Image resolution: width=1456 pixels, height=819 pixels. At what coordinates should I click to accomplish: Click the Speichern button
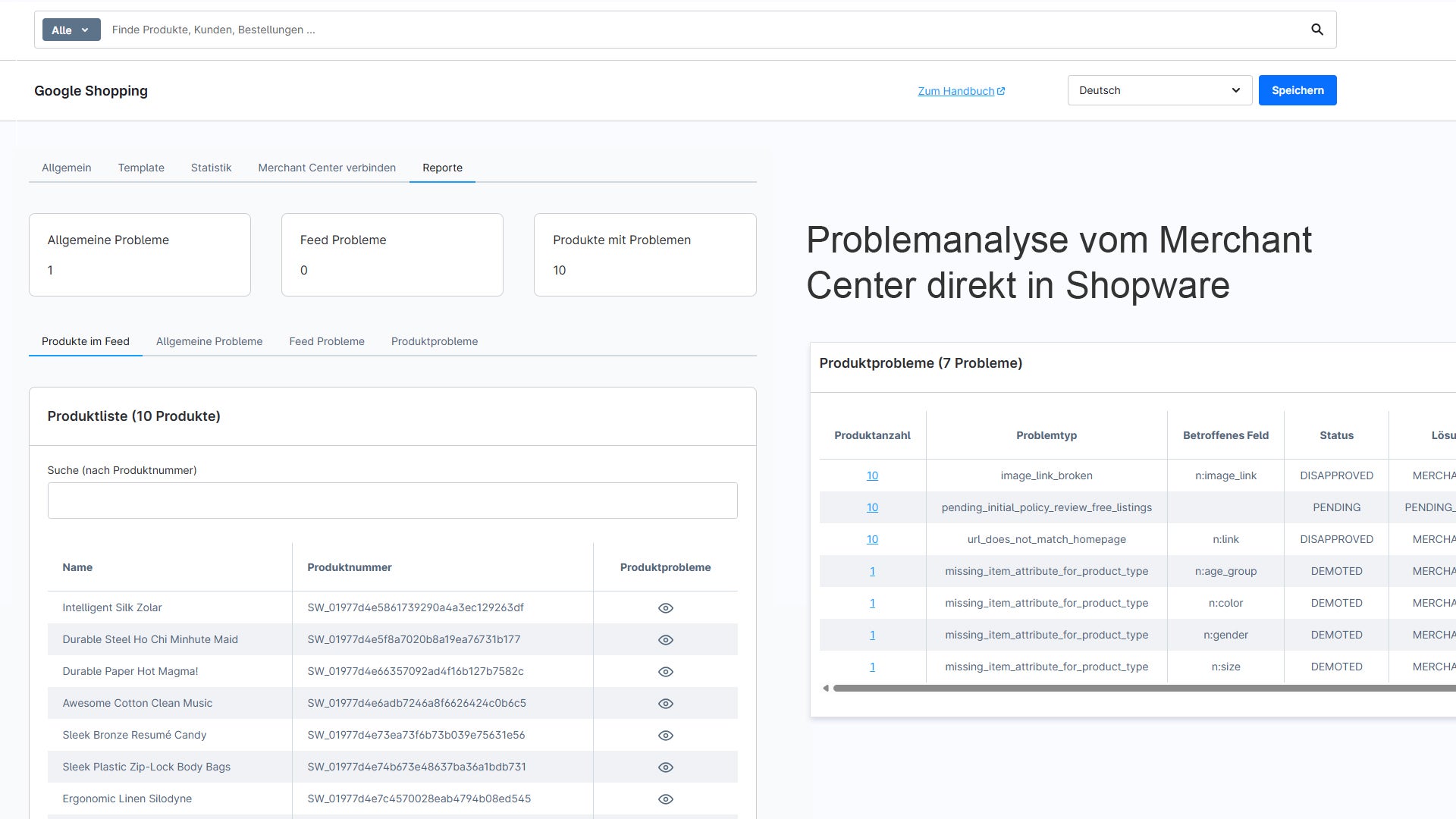pos(1298,90)
